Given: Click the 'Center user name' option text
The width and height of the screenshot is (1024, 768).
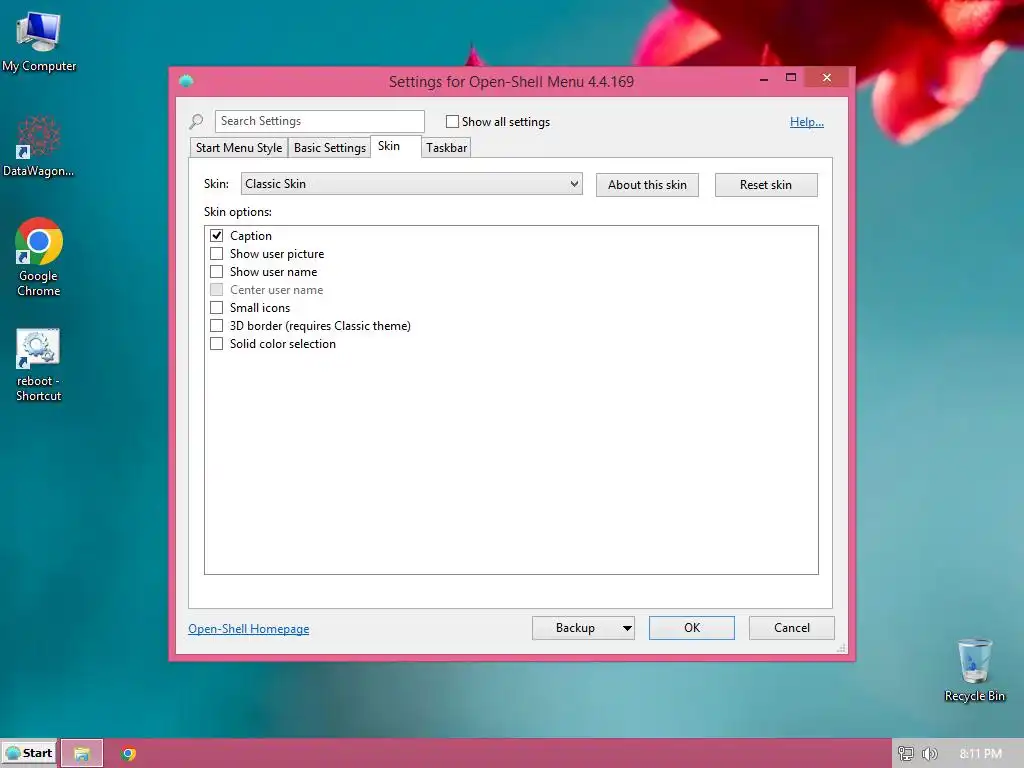Looking at the screenshot, I should [276, 290].
